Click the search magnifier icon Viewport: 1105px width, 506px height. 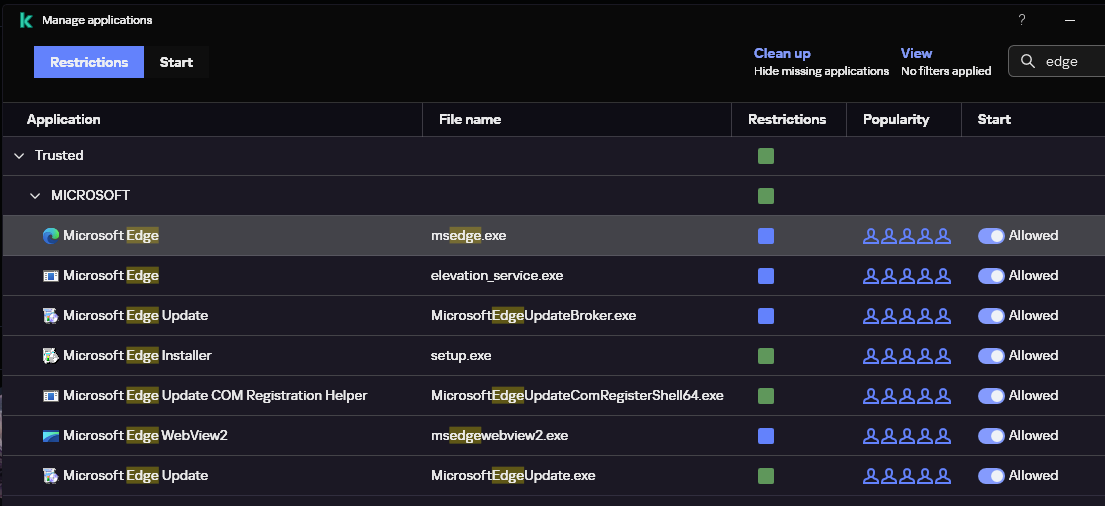pos(1028,61)
